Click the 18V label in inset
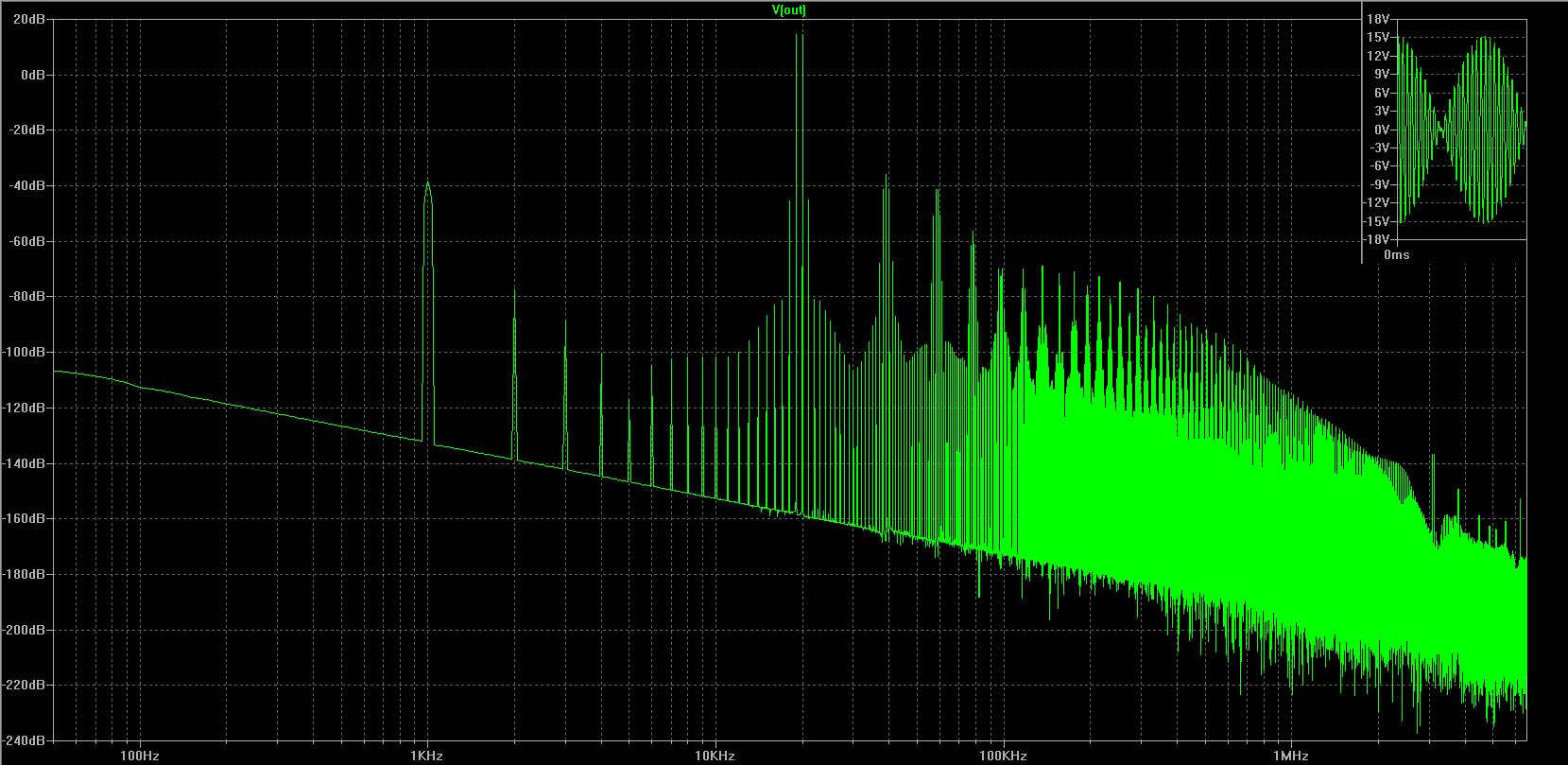 [x=1379, y=20]
